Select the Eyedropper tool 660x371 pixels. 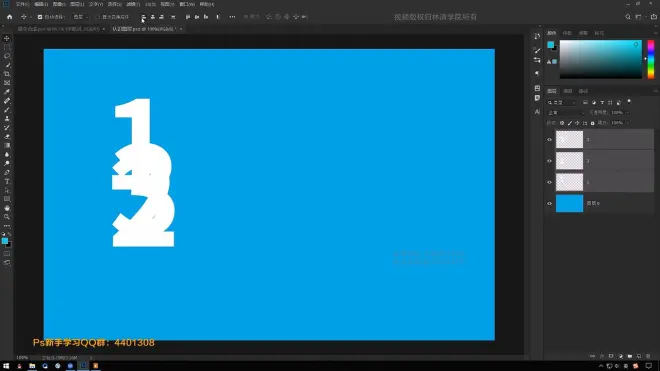[7, 92]
